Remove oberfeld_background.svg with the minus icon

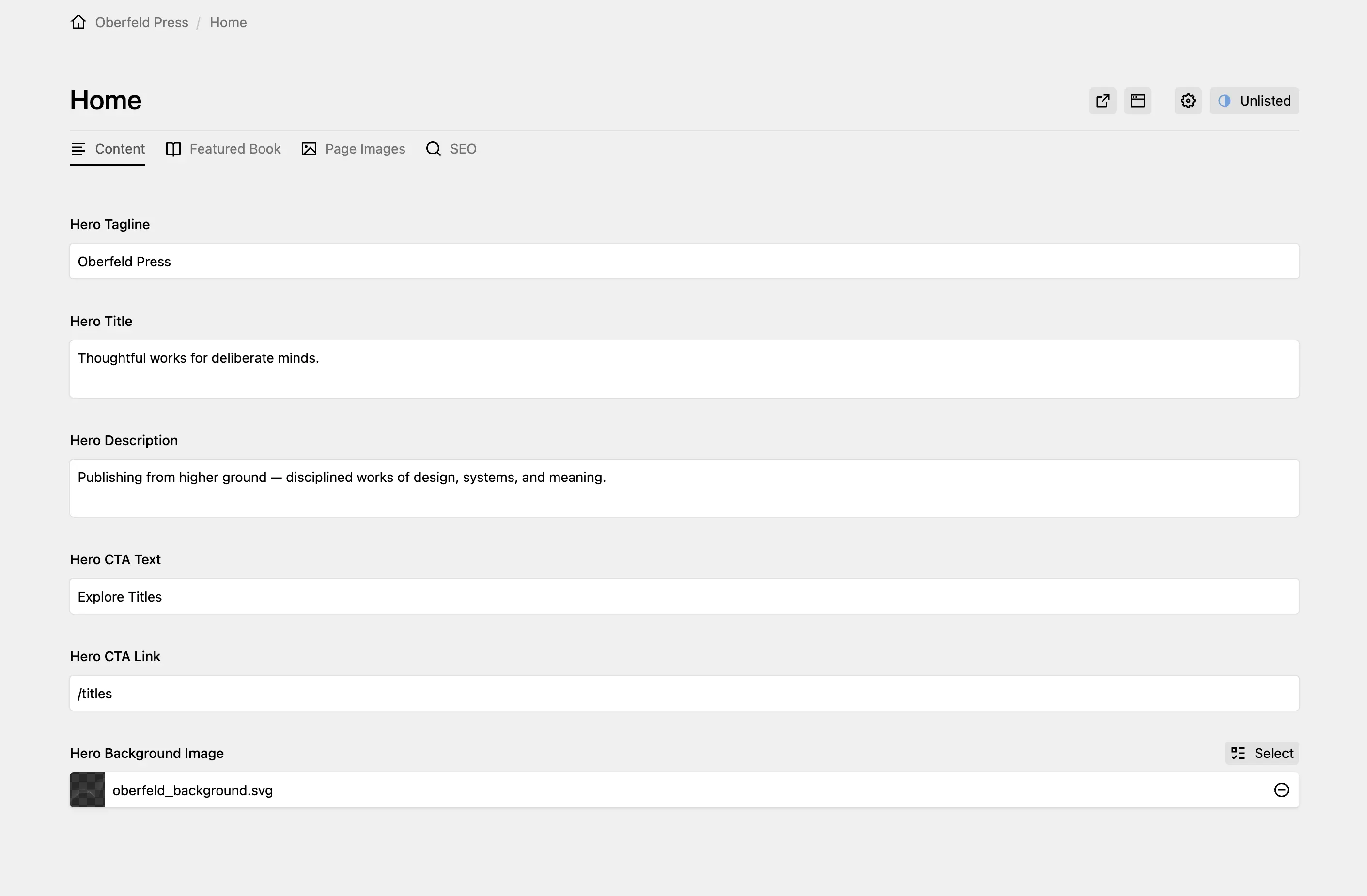pos(1281,790)
